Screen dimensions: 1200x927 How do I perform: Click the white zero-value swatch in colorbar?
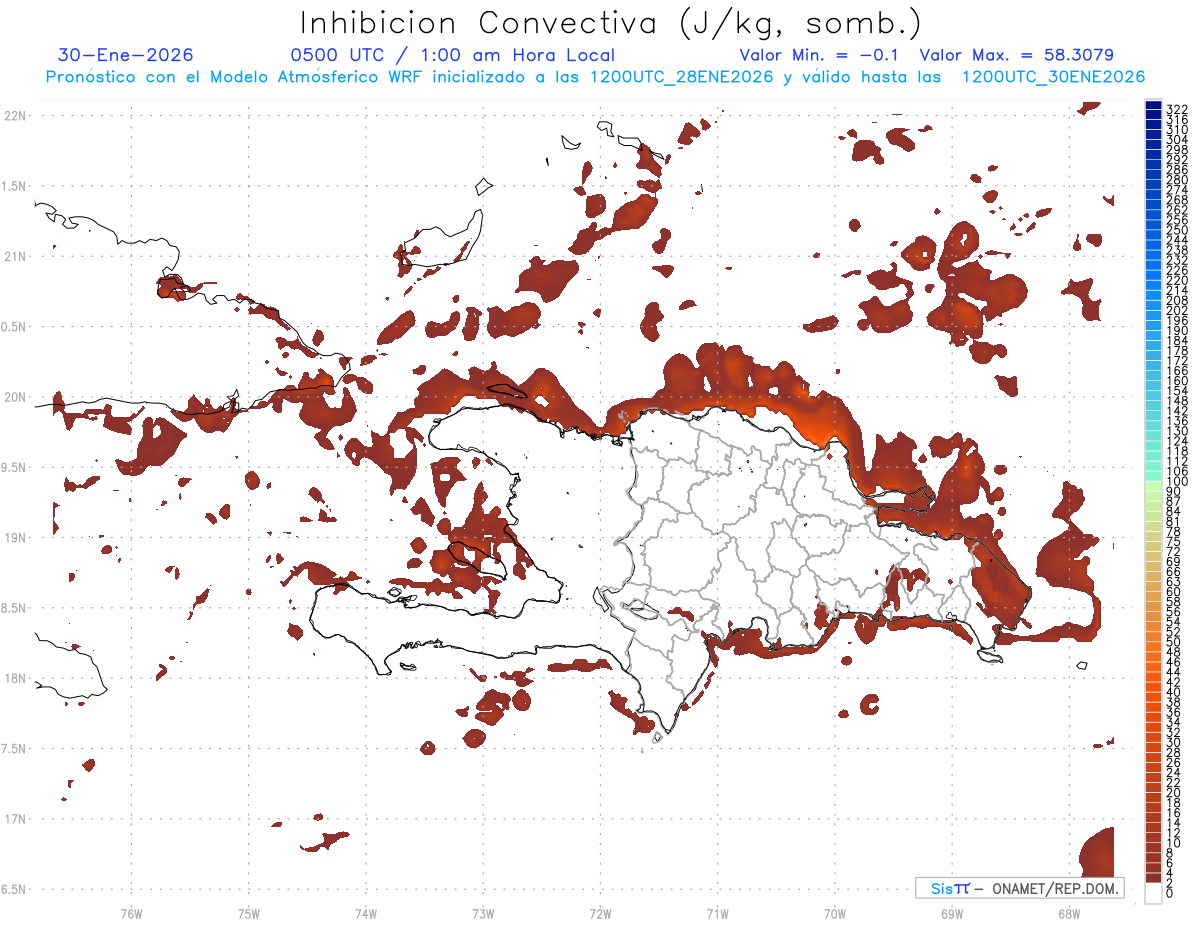[1153, 893]
